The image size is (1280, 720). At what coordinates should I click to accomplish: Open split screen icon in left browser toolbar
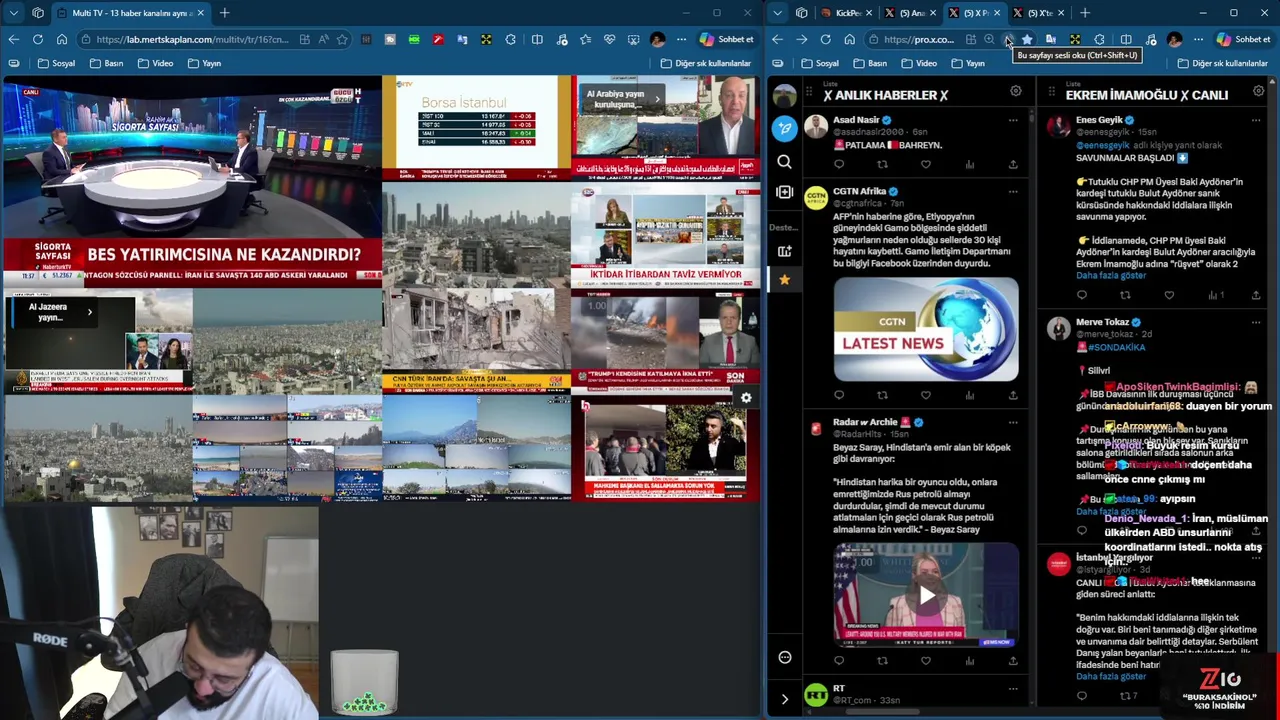[537, 39]
